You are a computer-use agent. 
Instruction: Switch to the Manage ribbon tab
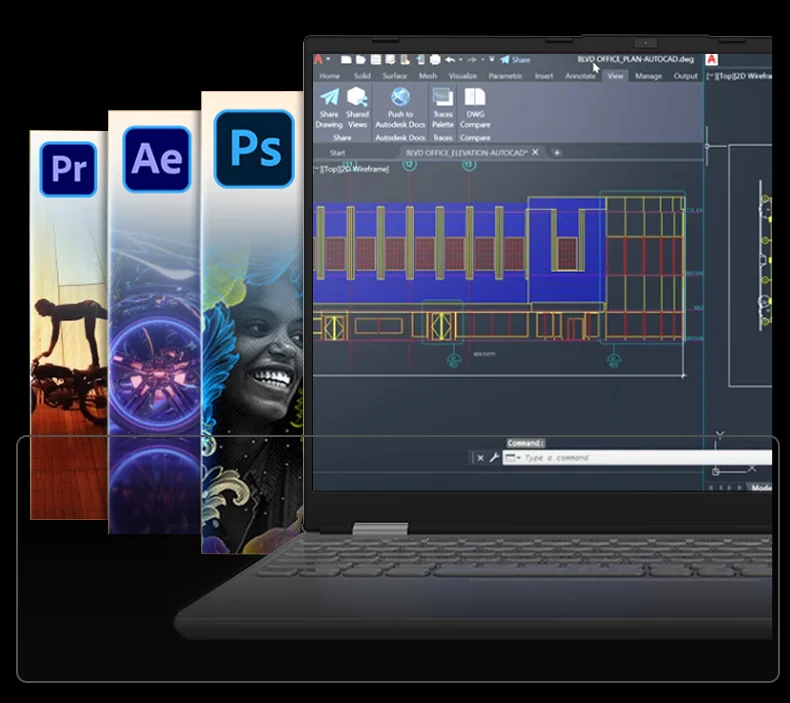click(x=648, y=76)
